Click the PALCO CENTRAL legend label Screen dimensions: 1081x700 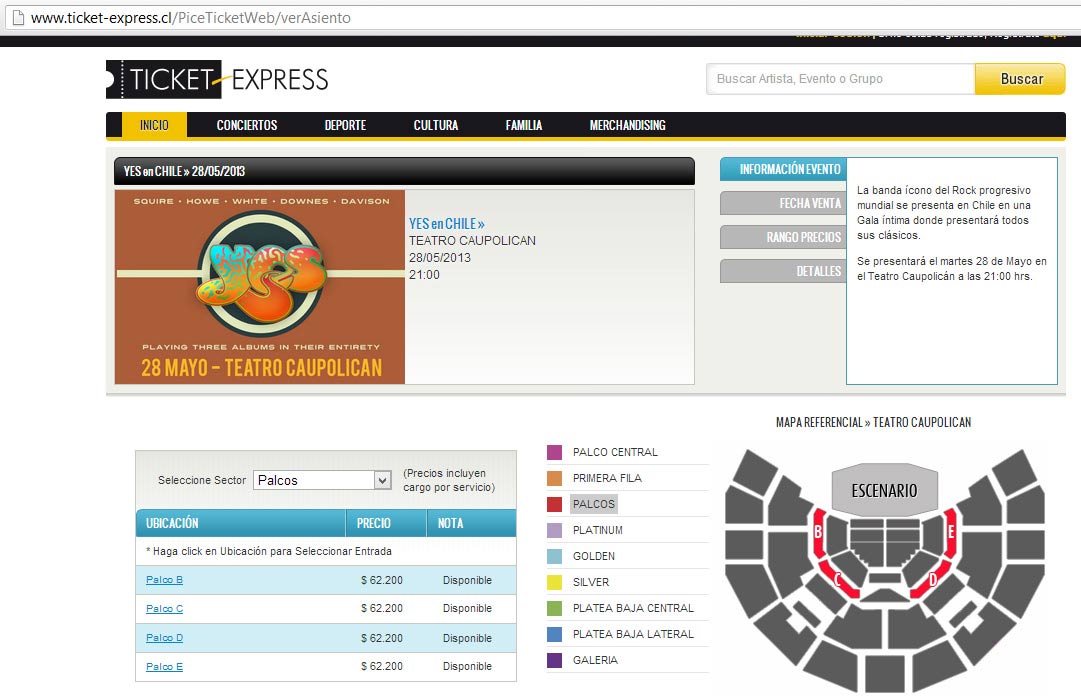coord(615,452)
